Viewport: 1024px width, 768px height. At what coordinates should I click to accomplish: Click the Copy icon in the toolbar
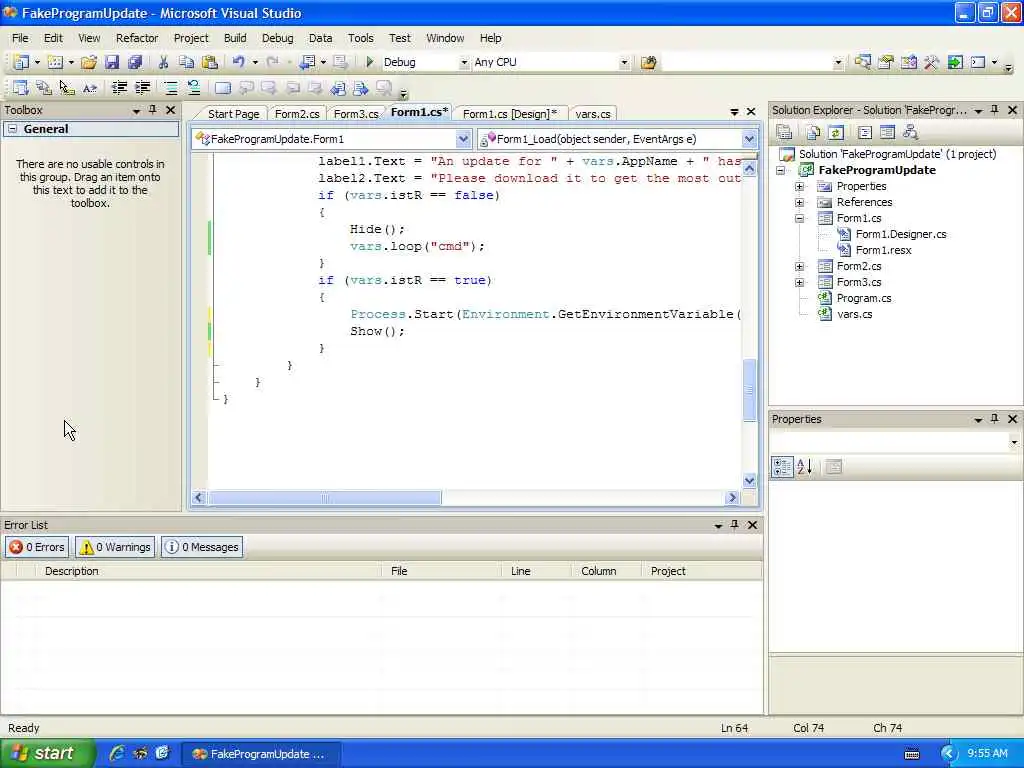[x=186, y=62]
